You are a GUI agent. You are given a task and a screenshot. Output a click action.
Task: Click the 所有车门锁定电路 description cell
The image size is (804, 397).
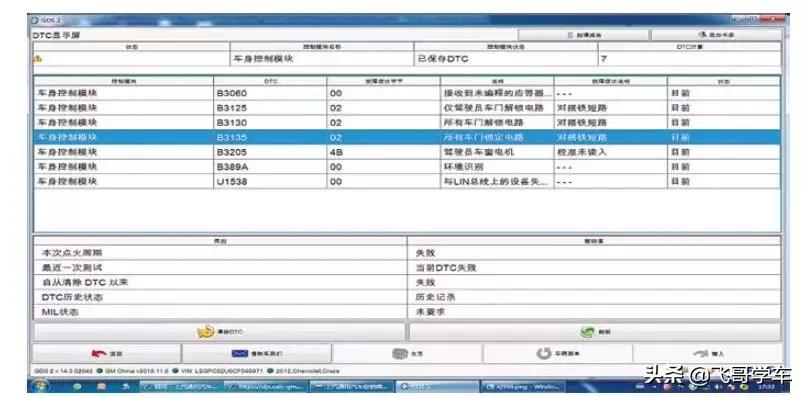click(497, 137)
